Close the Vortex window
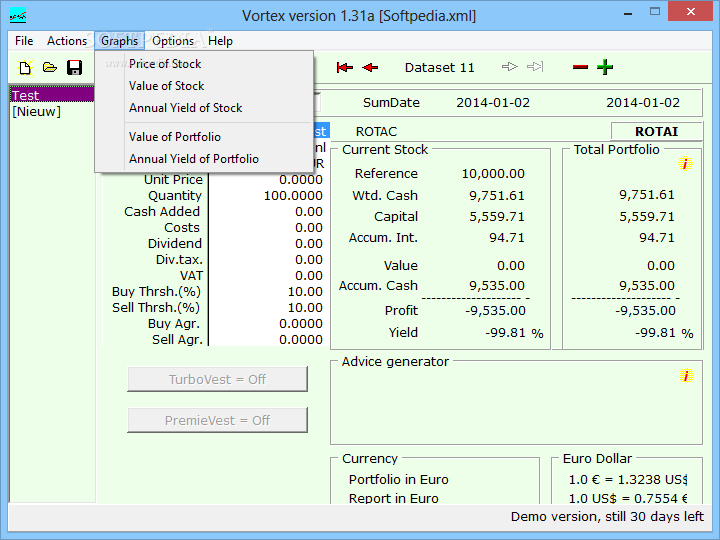This screenshot has width=720, height=540. (x=691, y=12)
